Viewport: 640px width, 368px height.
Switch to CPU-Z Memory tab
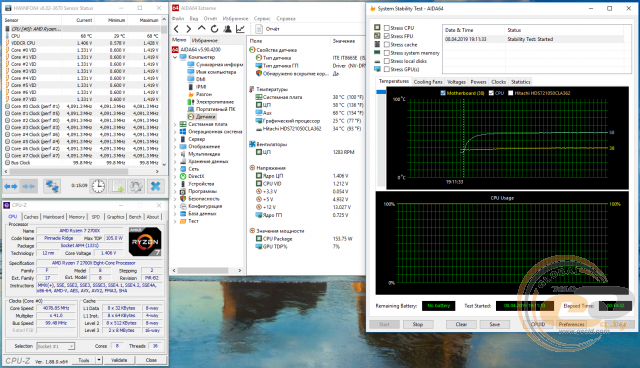point(77,217)
